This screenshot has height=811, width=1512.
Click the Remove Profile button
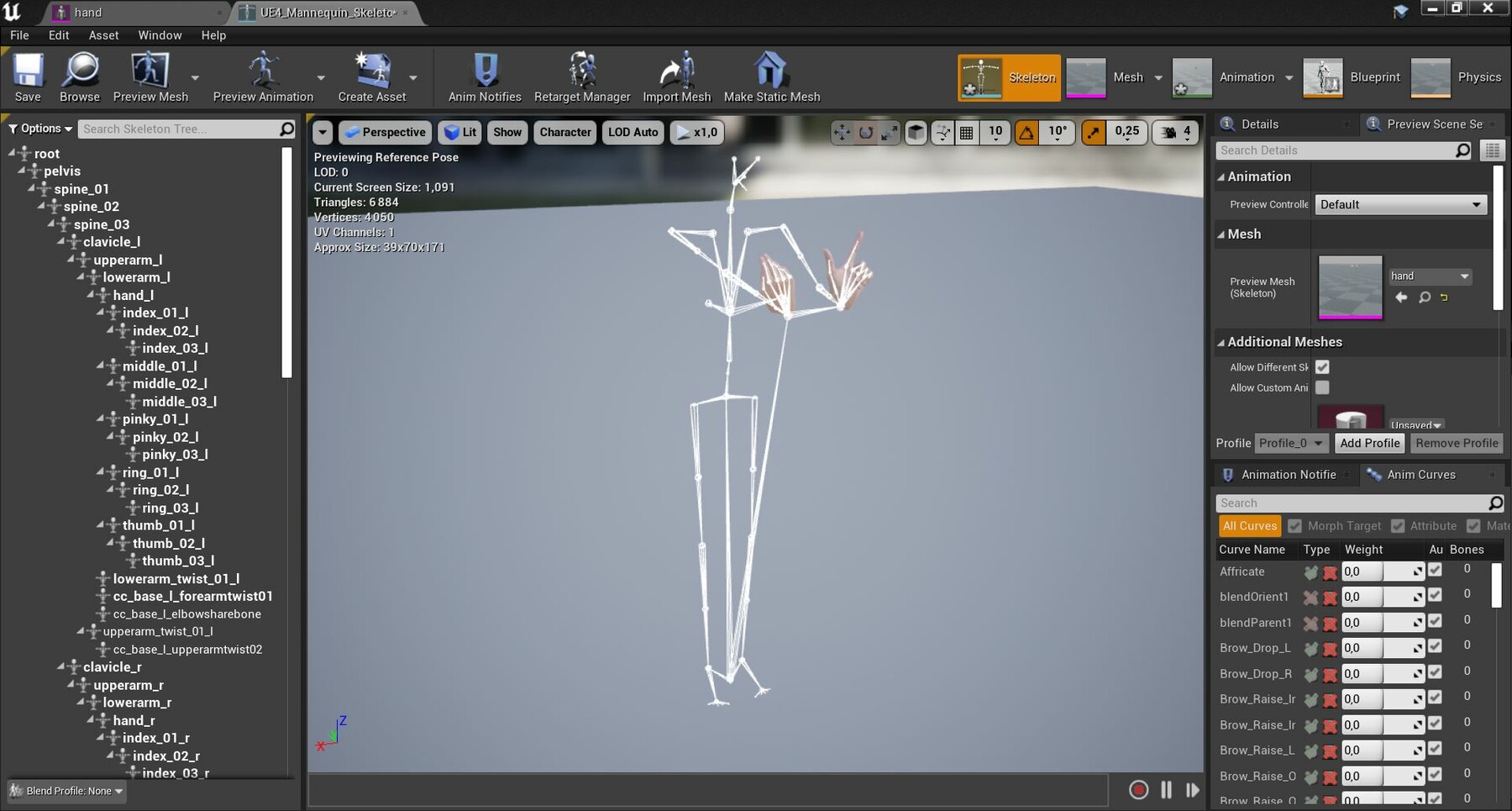(x=1457, y=443)
